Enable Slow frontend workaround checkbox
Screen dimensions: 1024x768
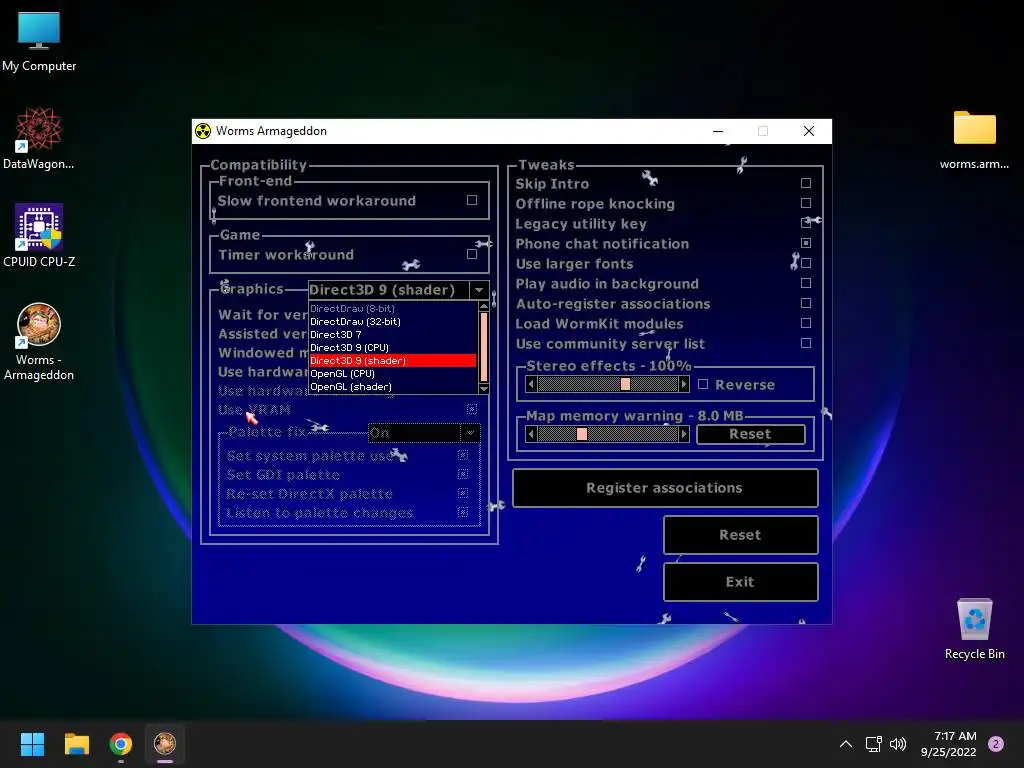[x=472, y=200]
